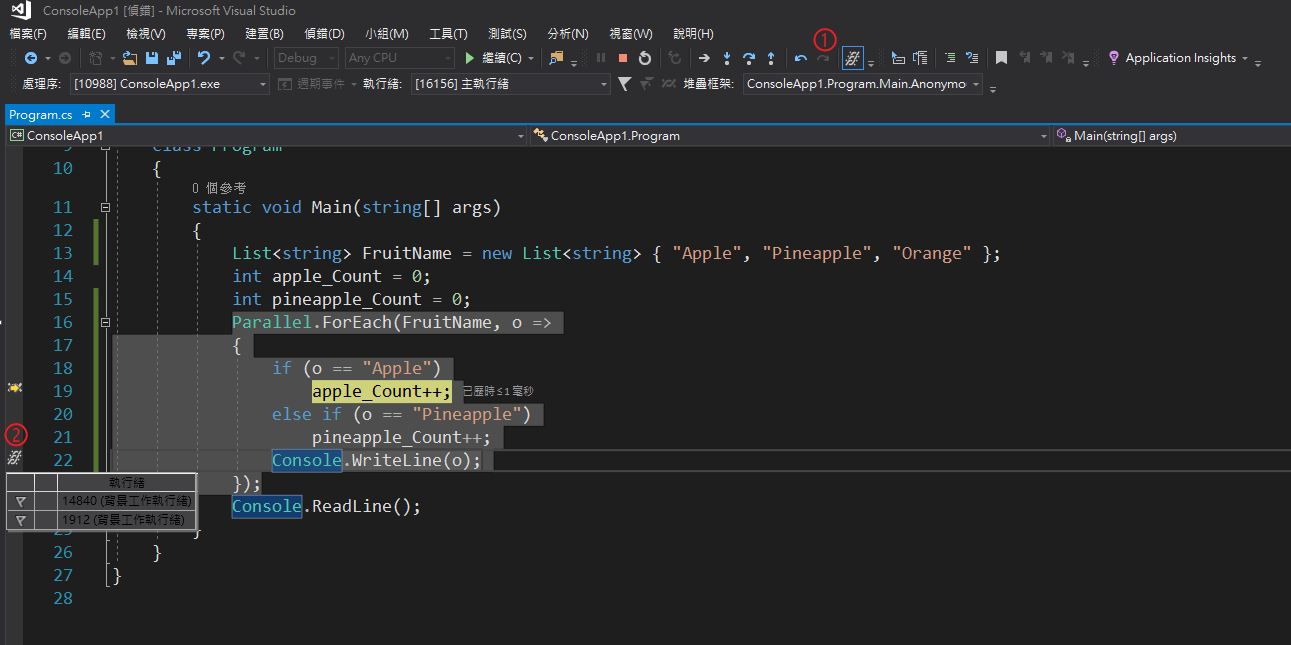Screen dimensions: 1291x645
Task: Close the Program.cs tab
Action: pos(105,115)
